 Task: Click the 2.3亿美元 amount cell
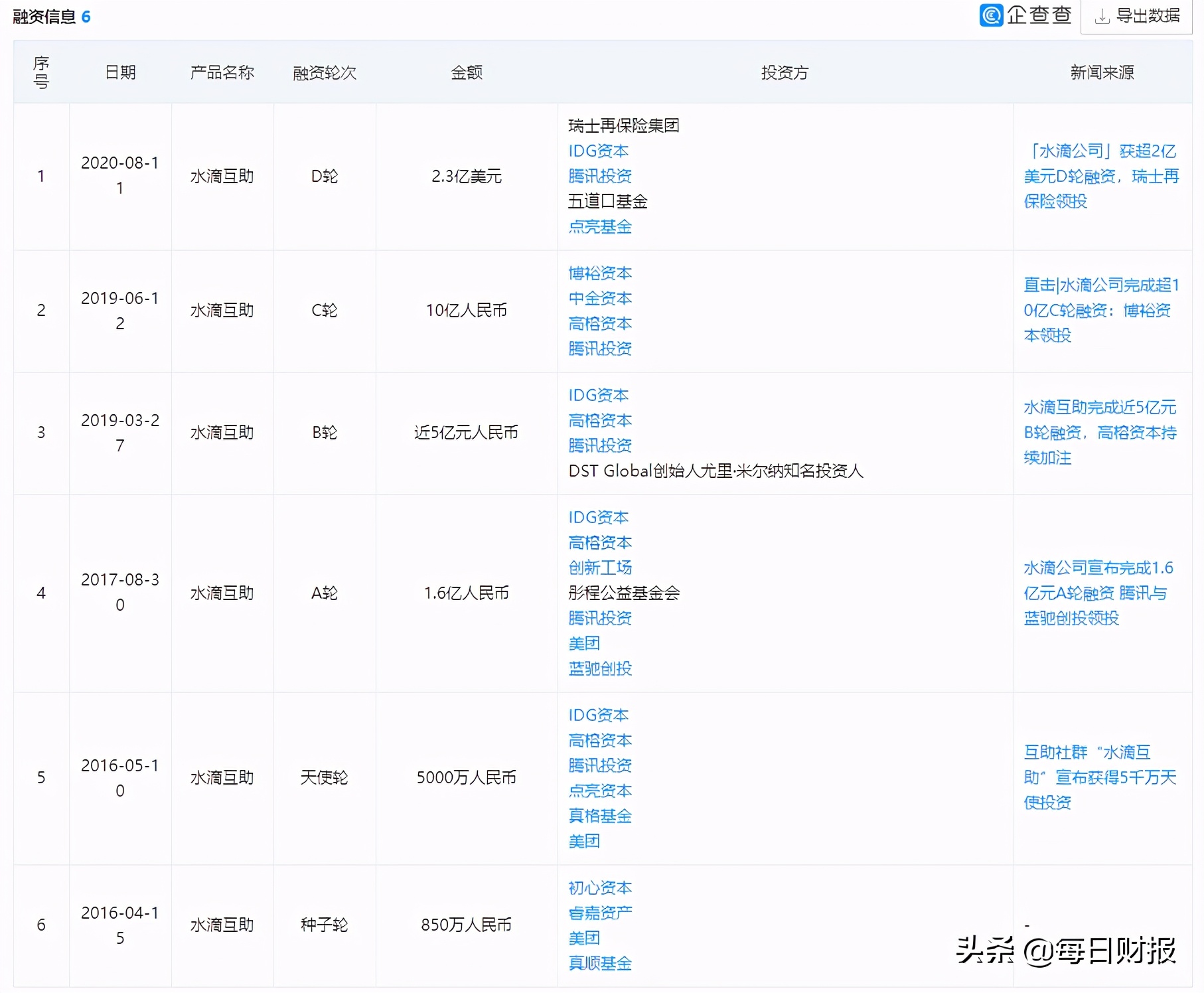(x=467, y=176)
